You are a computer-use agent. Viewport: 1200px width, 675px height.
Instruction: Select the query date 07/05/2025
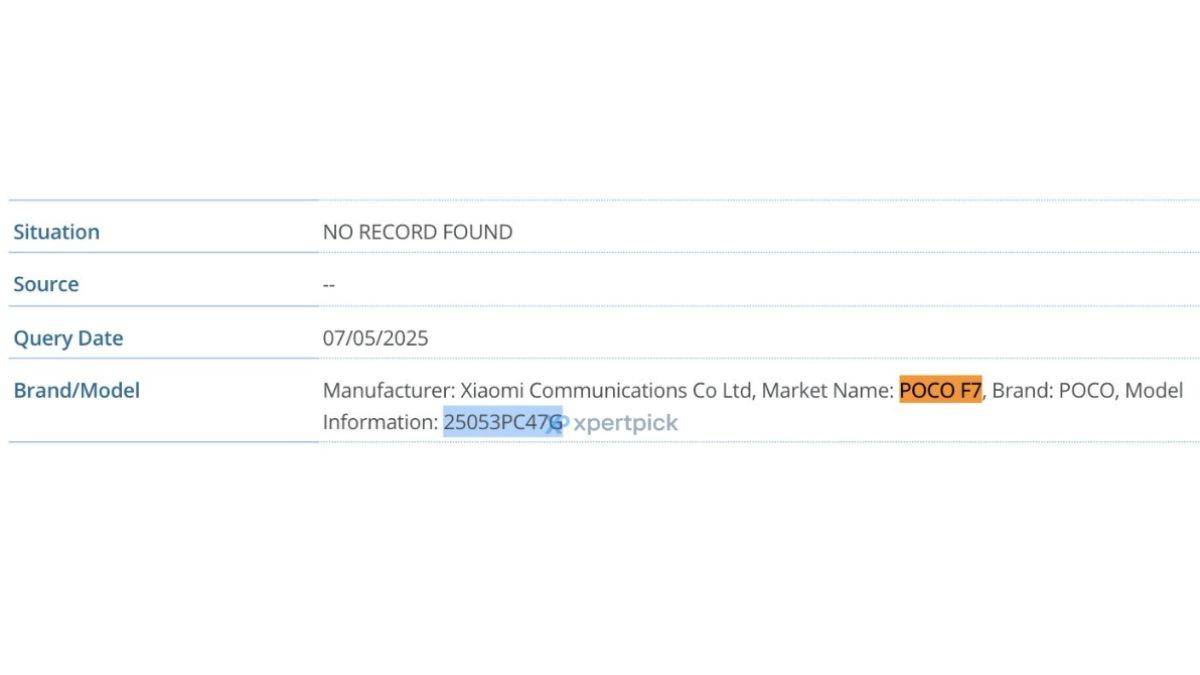pos(375,338)
